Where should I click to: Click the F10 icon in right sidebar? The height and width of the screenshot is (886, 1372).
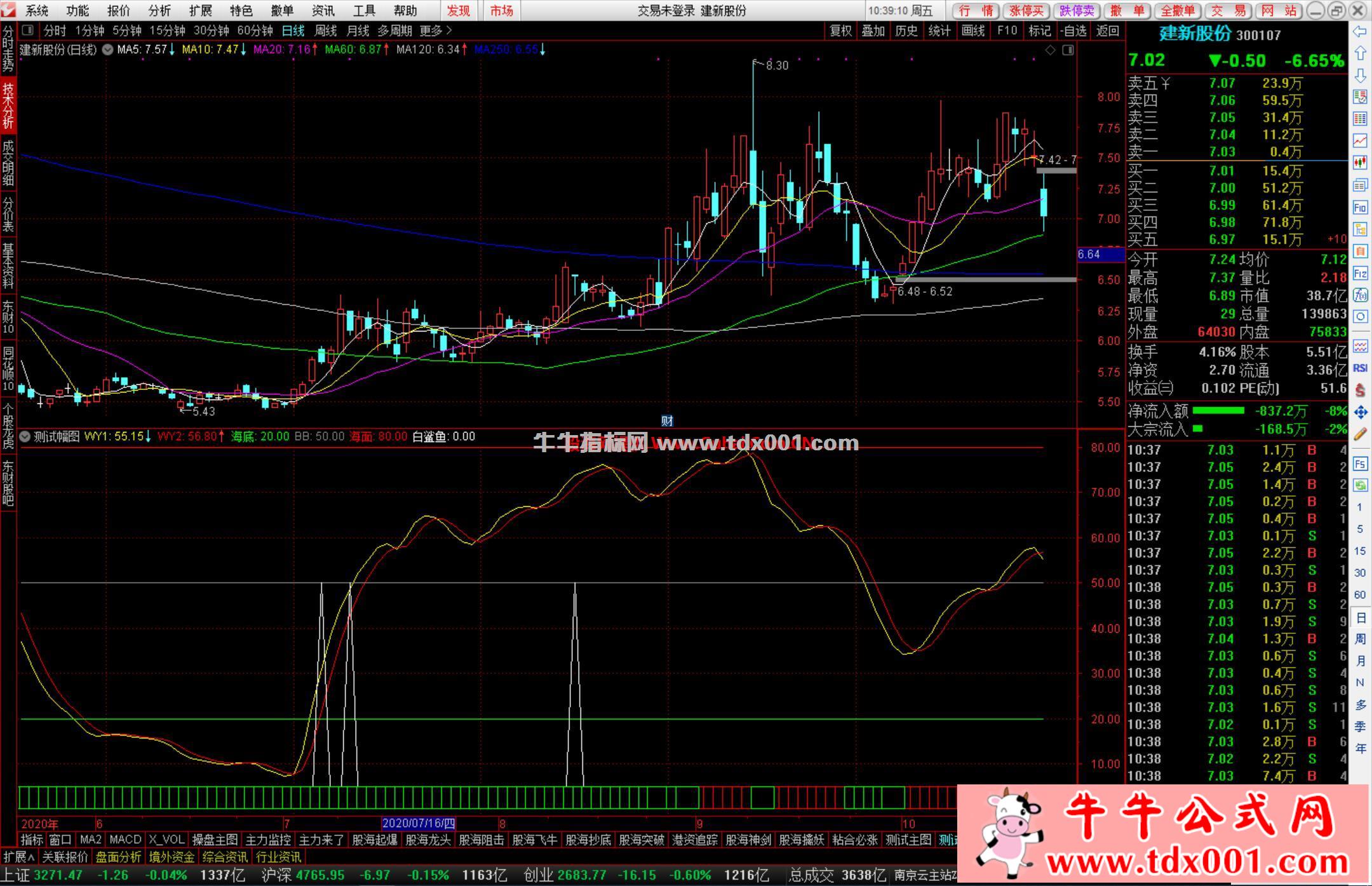(x=1360, y=208)
